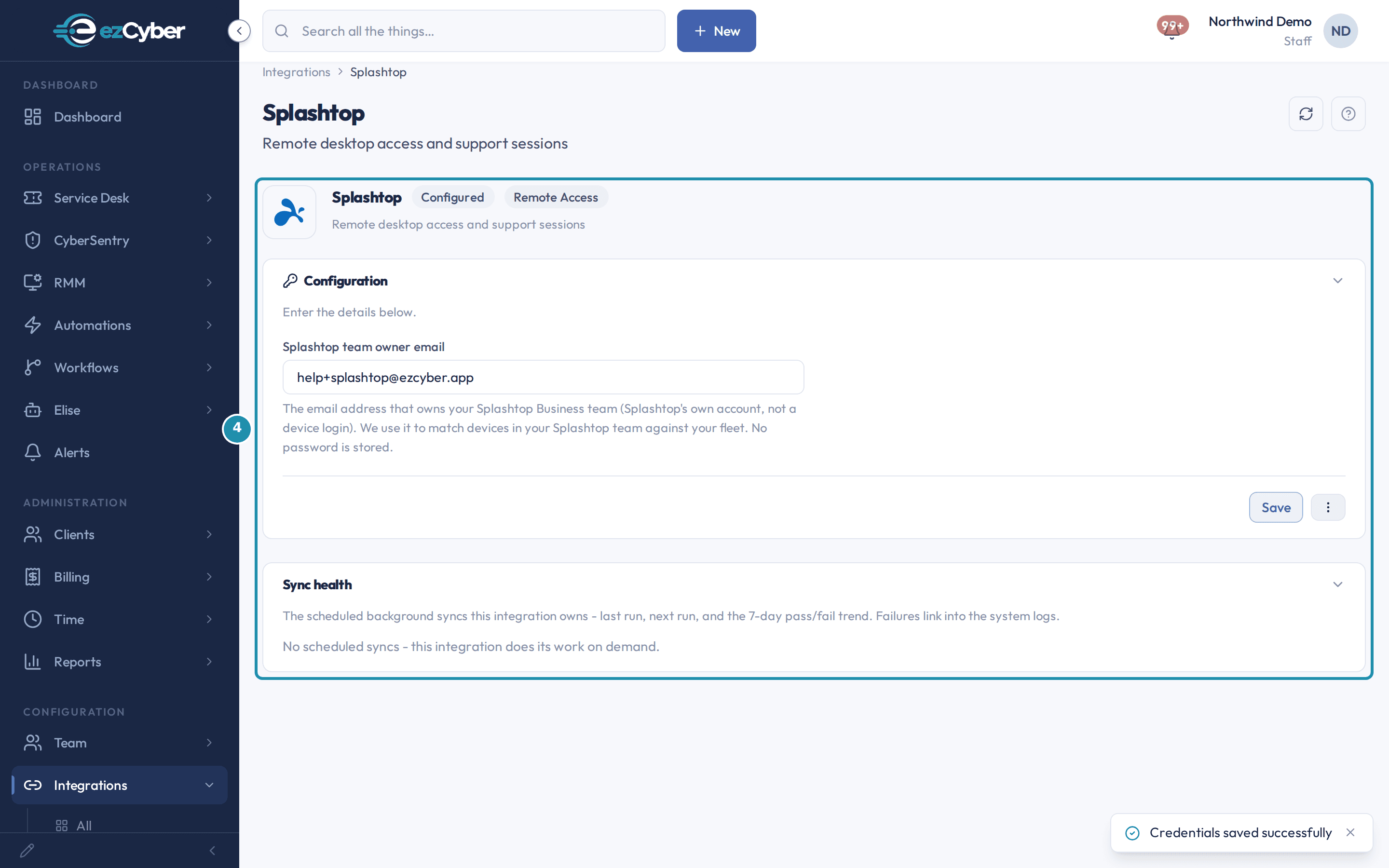Click the Integrations link icon

click(33, 785)
